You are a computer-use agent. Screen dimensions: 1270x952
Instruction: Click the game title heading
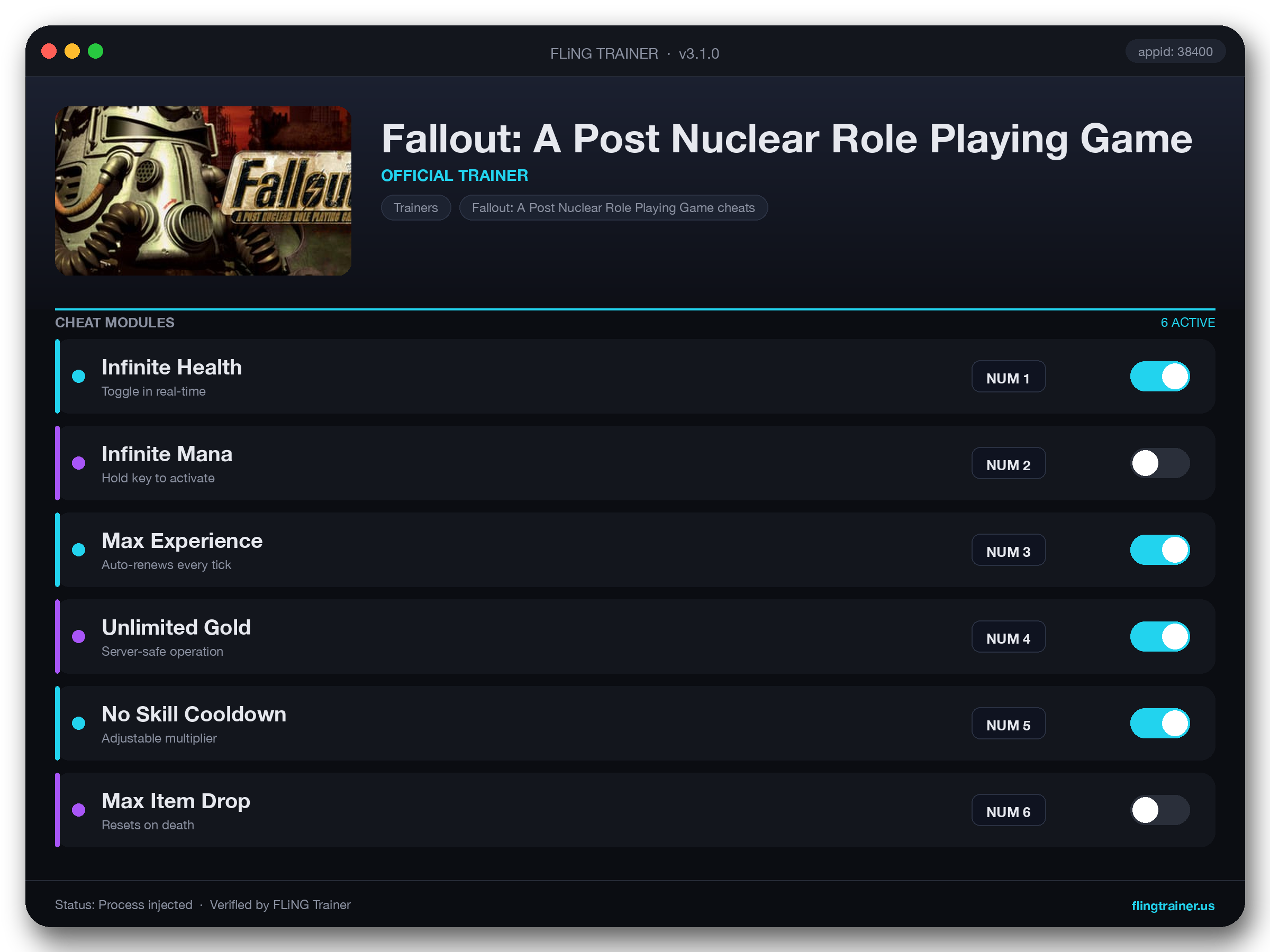pos(786,140)
